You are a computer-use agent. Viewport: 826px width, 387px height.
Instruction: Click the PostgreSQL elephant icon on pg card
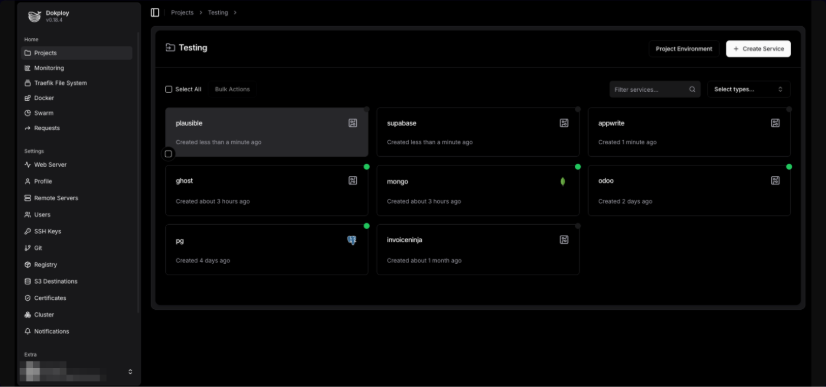coord(352,241)
